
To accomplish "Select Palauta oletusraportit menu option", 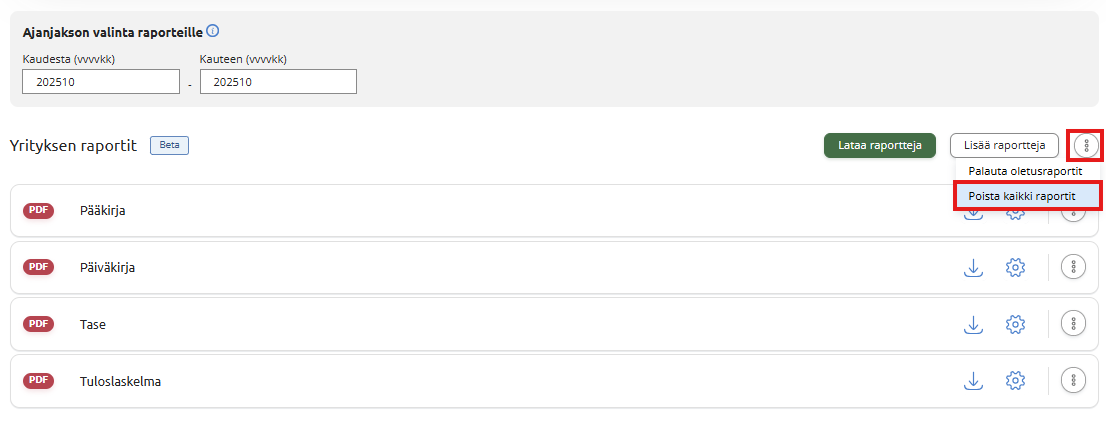I will (x=1025, y=171).
